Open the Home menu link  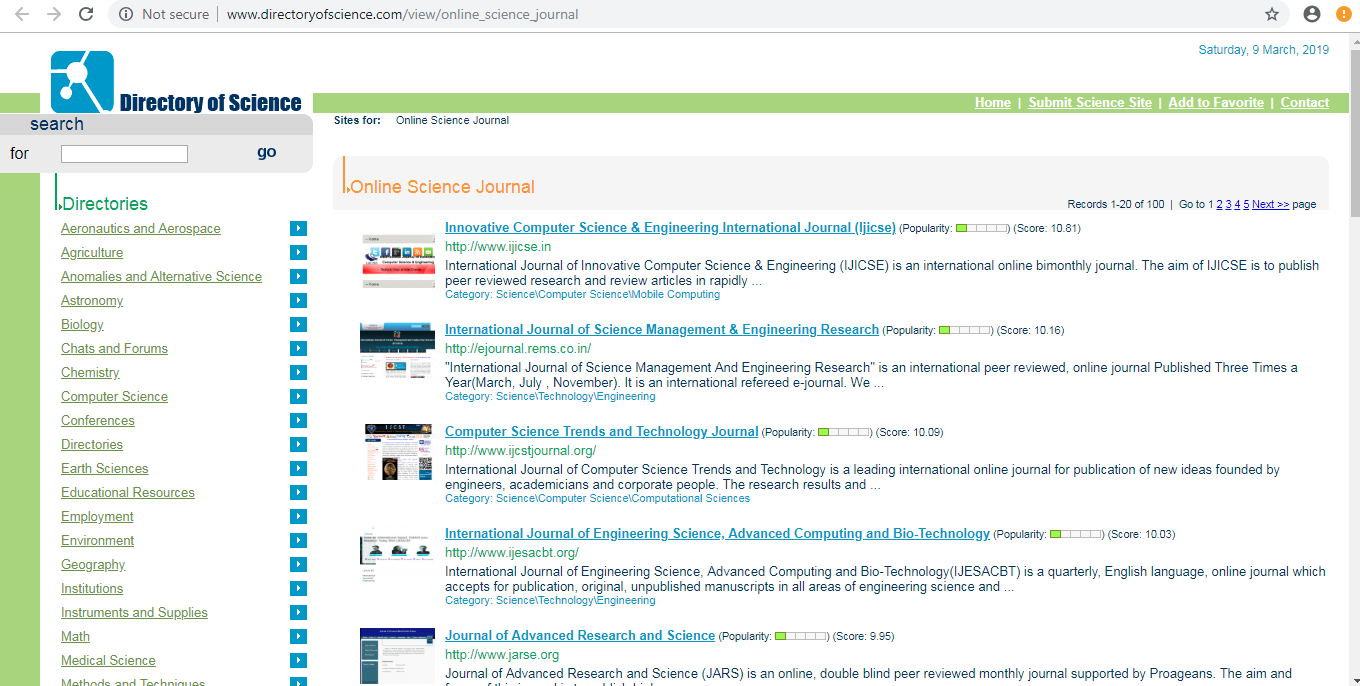click(992, 103)
